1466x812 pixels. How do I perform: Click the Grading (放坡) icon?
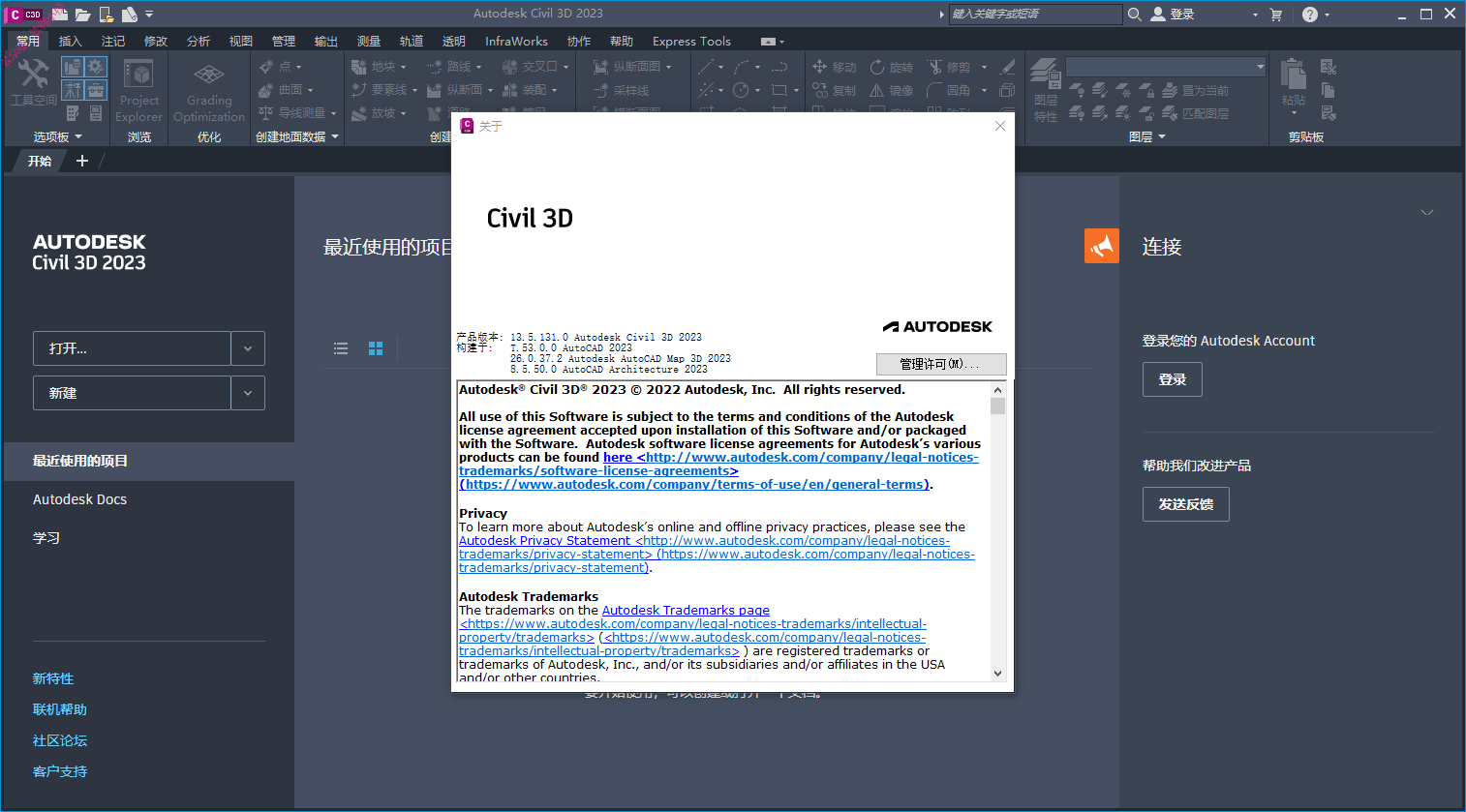(x=359, y=113)
